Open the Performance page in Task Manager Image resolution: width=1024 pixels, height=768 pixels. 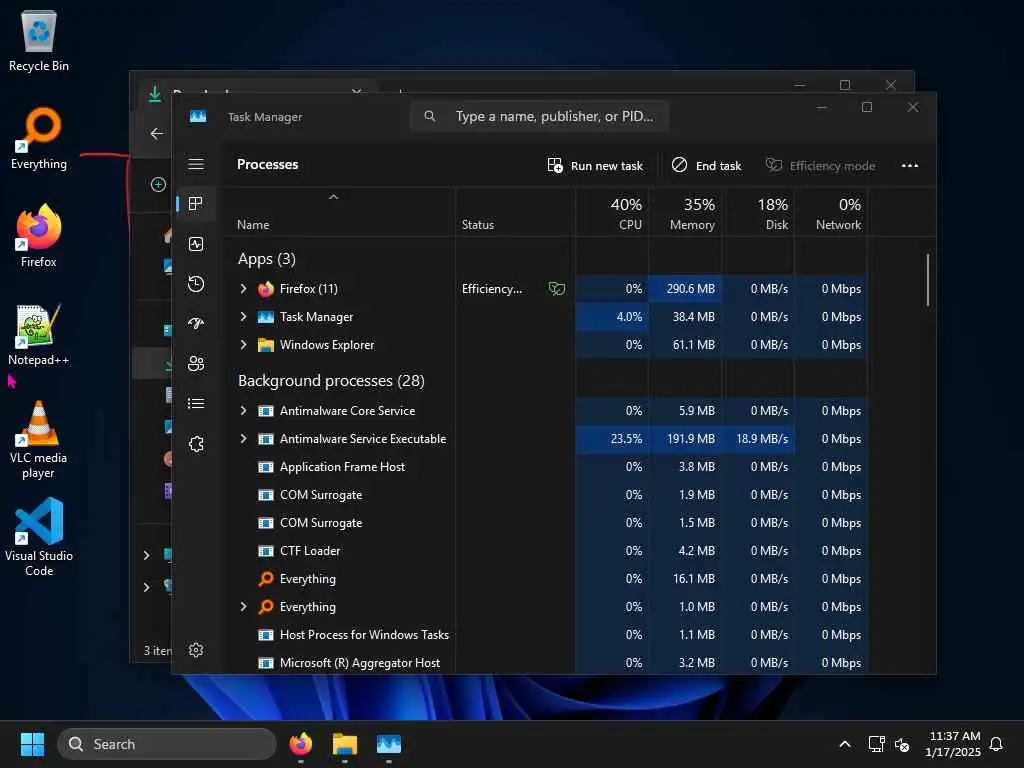point(196,244)
